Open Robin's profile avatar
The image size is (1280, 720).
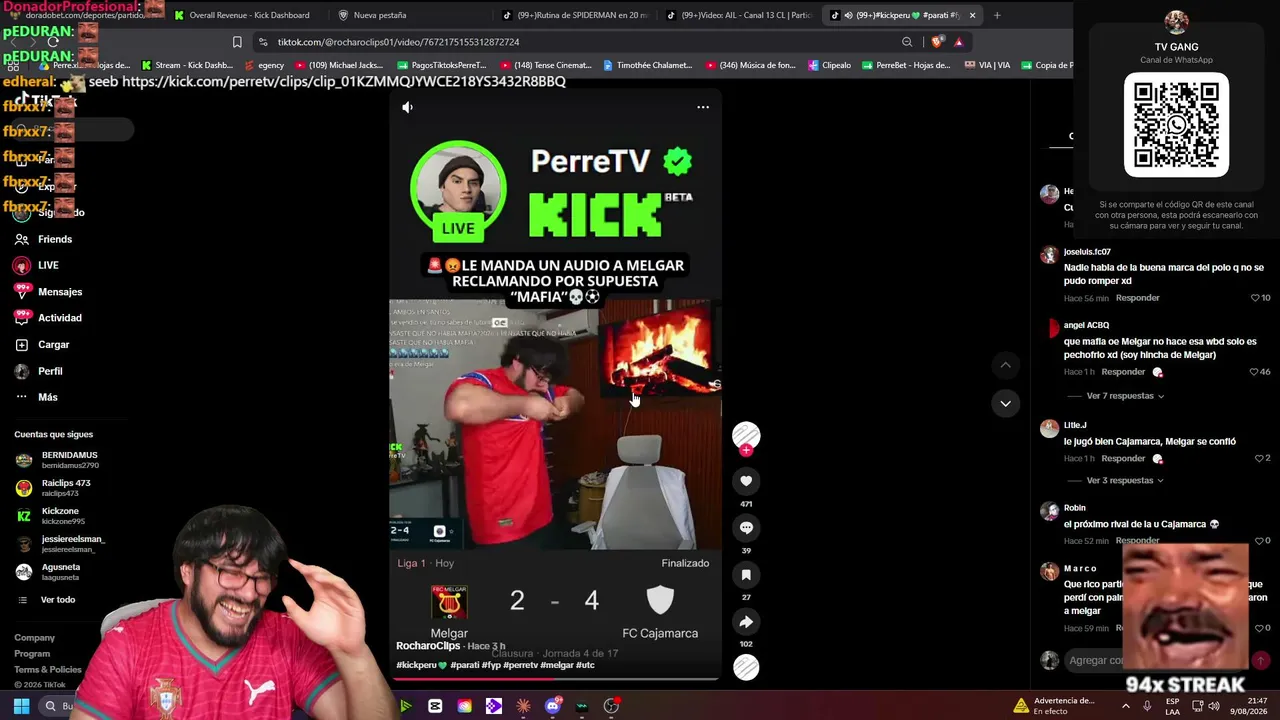(1049, 512)
